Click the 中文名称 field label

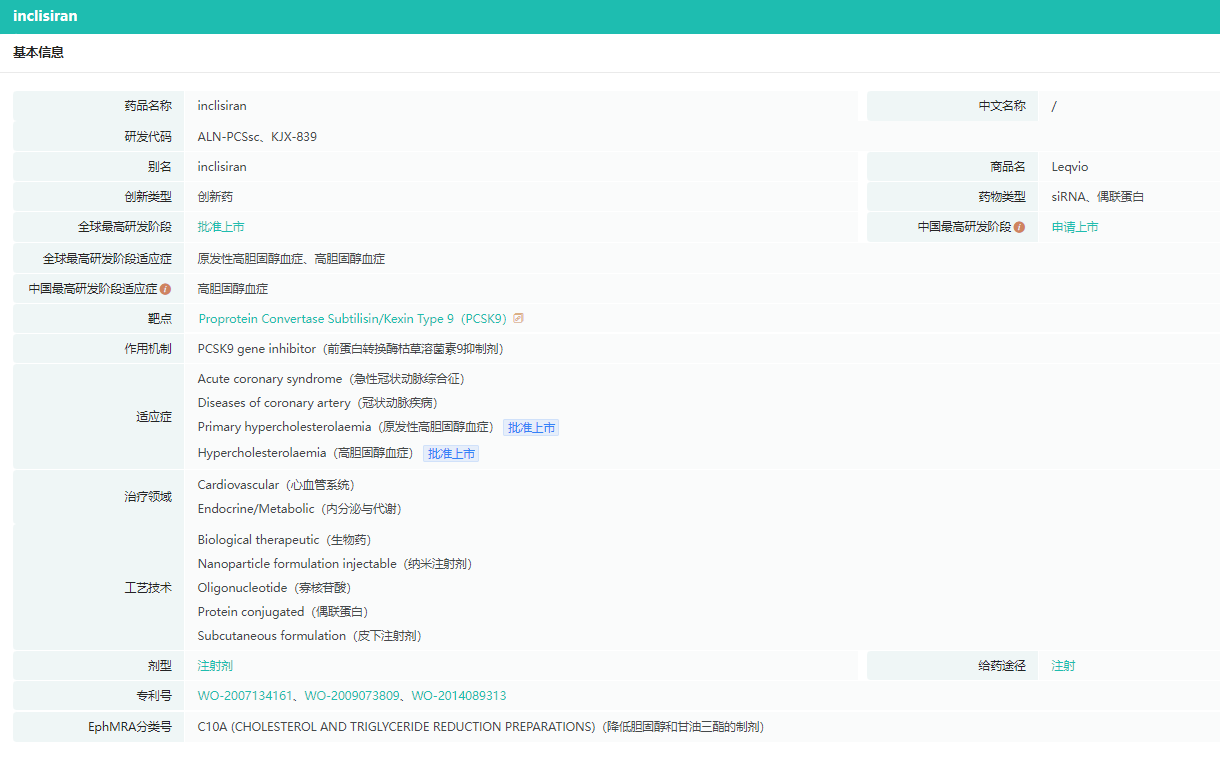tap(1002, 106)
